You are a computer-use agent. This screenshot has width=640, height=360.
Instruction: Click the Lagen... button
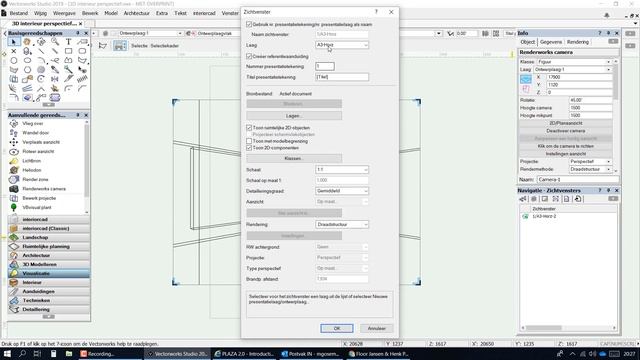click(x=294, y=116)
